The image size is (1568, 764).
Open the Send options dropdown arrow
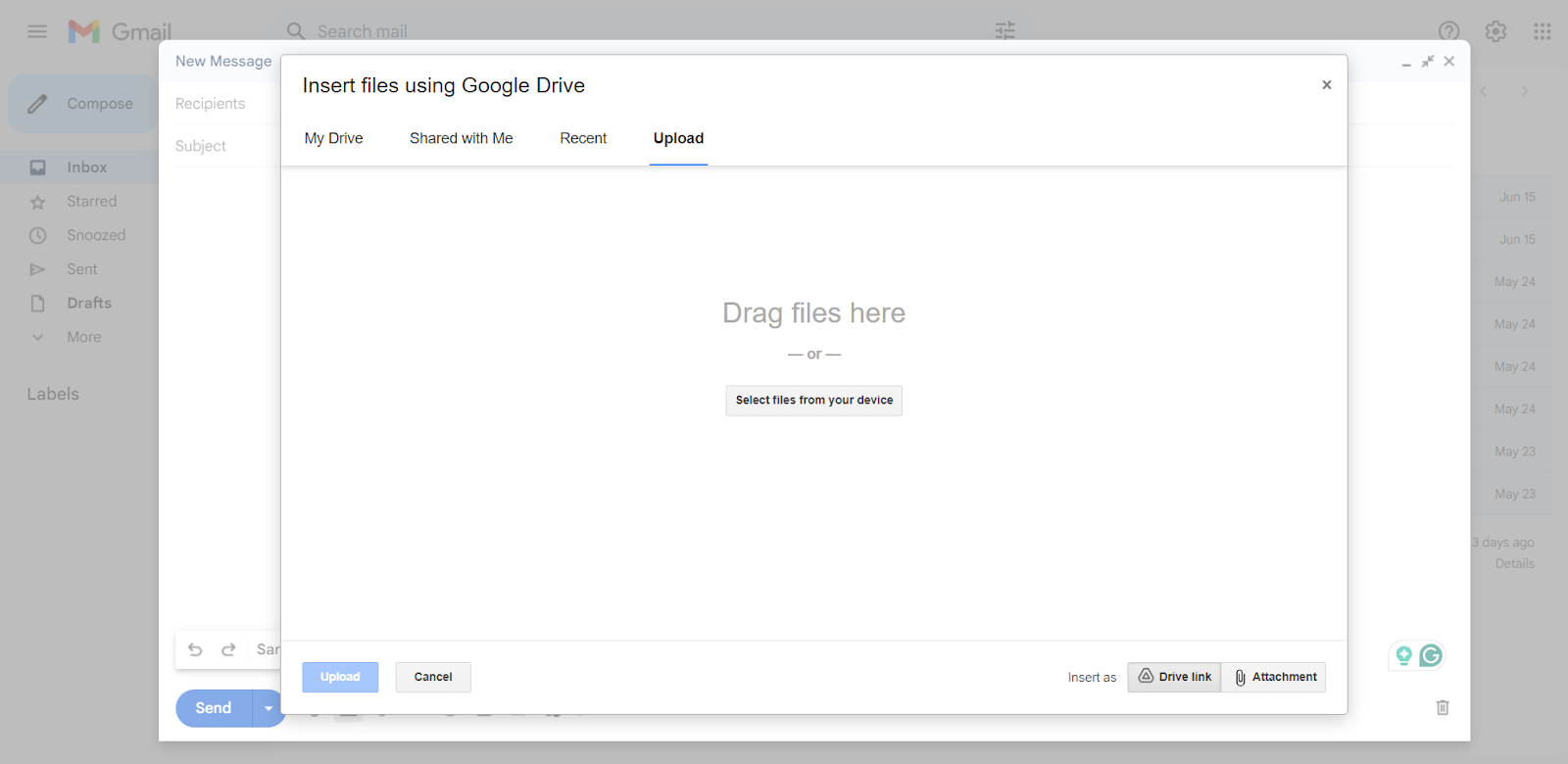[268, 708]
